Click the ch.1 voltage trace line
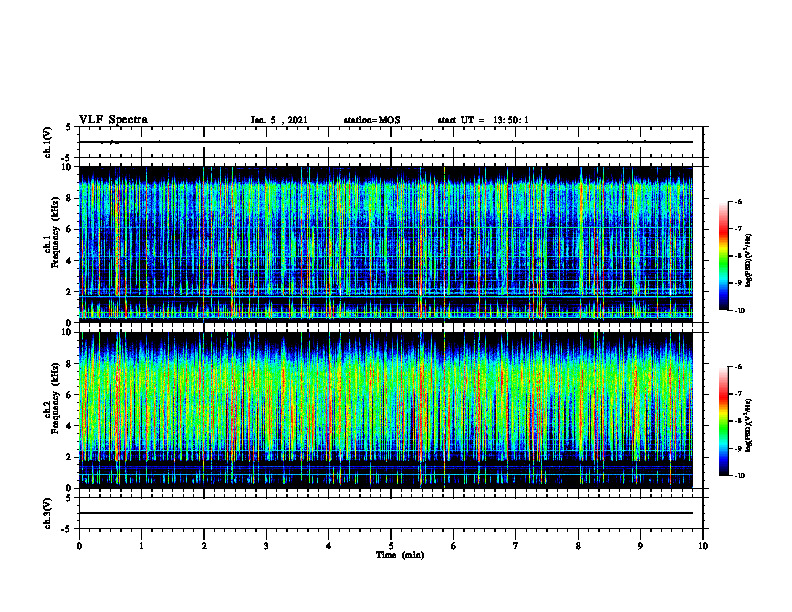 386,142
